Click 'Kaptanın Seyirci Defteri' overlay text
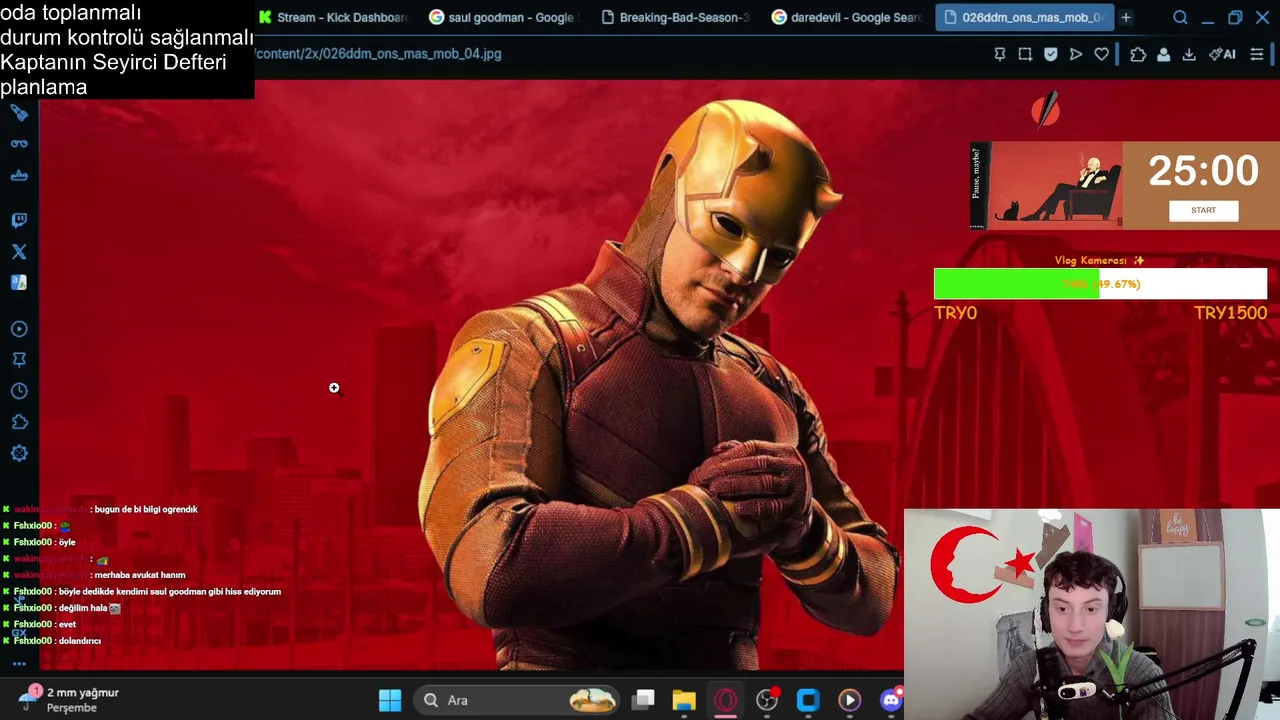This screenshot has width=1280, height=720. [113, 62]
